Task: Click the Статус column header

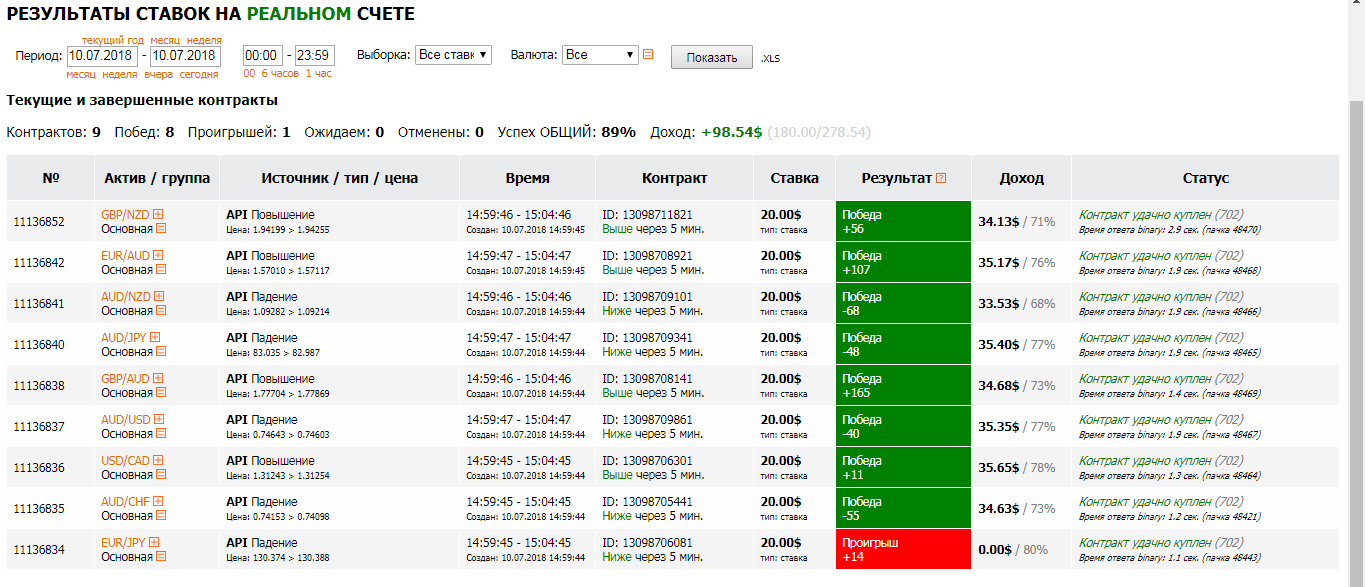Action: point(1205,178)
